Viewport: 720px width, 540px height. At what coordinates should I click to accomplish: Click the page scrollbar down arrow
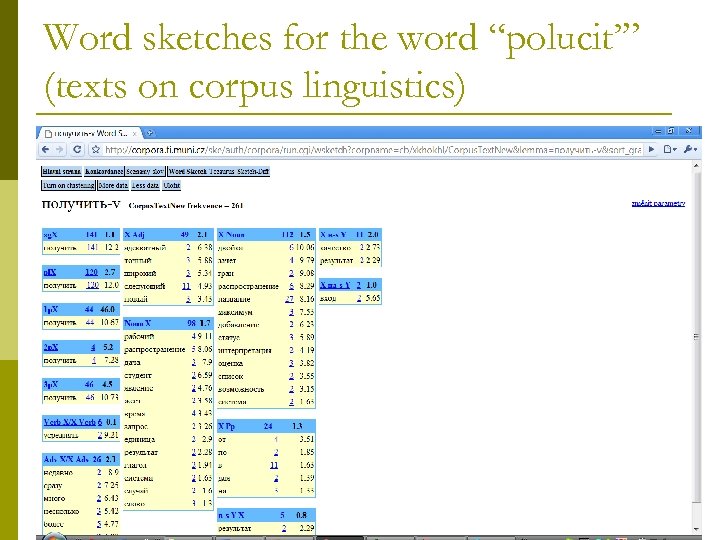(x=697, y=529)
